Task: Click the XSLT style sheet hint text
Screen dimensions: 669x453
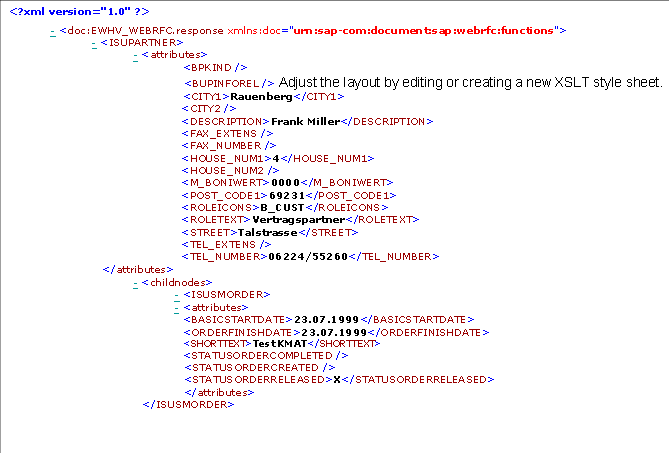Action: click(470, 81)
